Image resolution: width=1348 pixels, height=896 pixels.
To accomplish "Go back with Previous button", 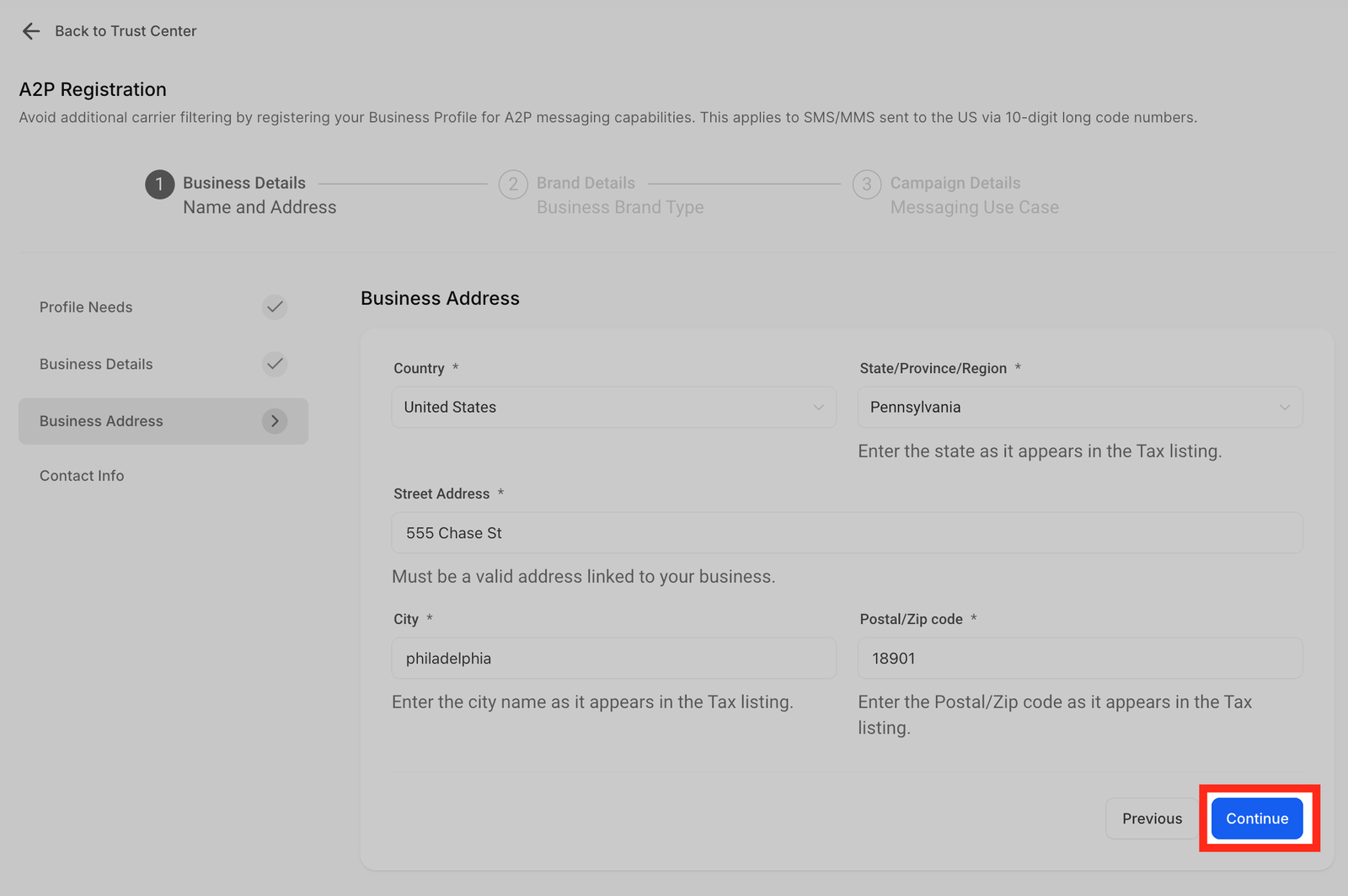I will click(1152, 819).
